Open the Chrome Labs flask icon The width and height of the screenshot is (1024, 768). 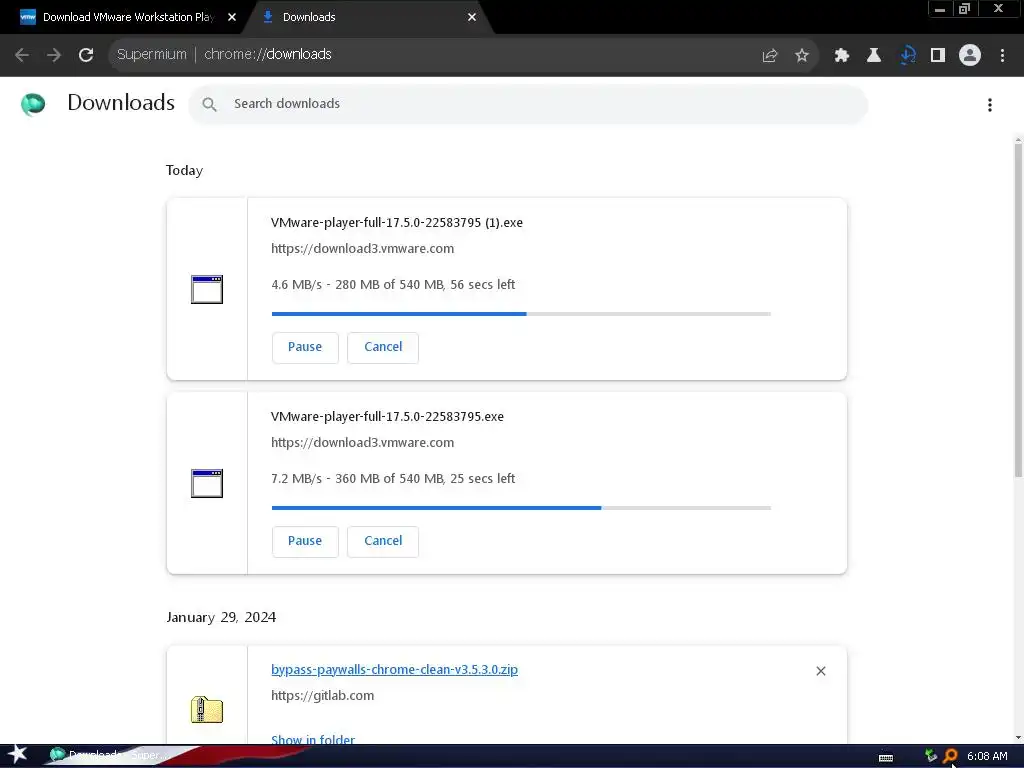(x=874, y=56)
